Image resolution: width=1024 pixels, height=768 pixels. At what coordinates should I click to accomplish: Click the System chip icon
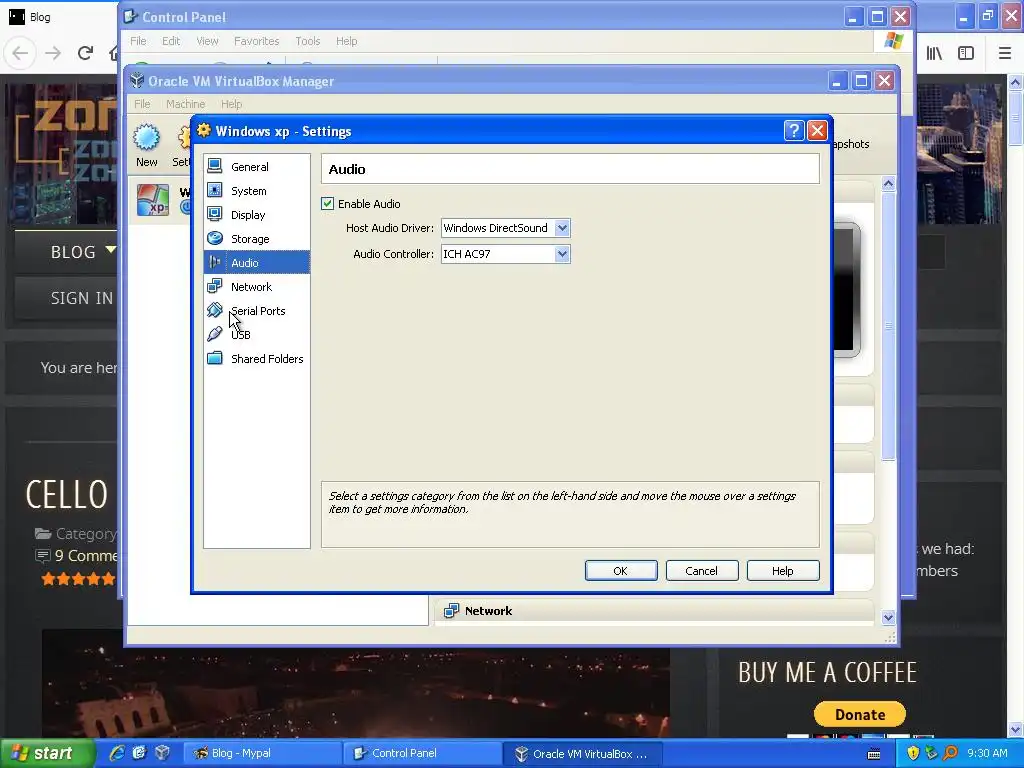(x=215, y=191)
